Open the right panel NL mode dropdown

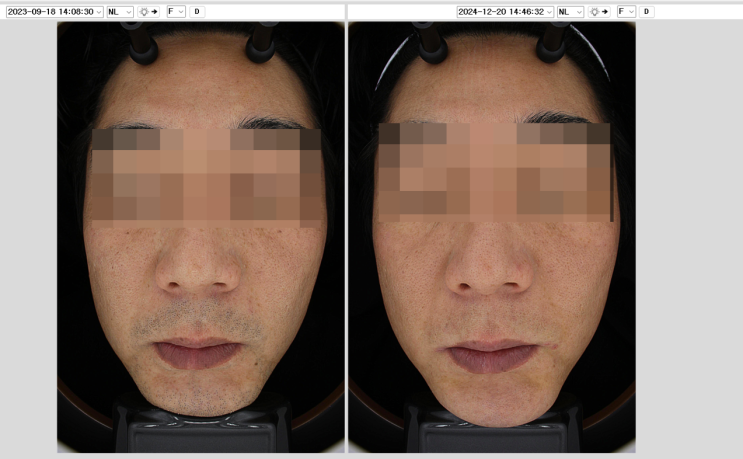[570, 12]
